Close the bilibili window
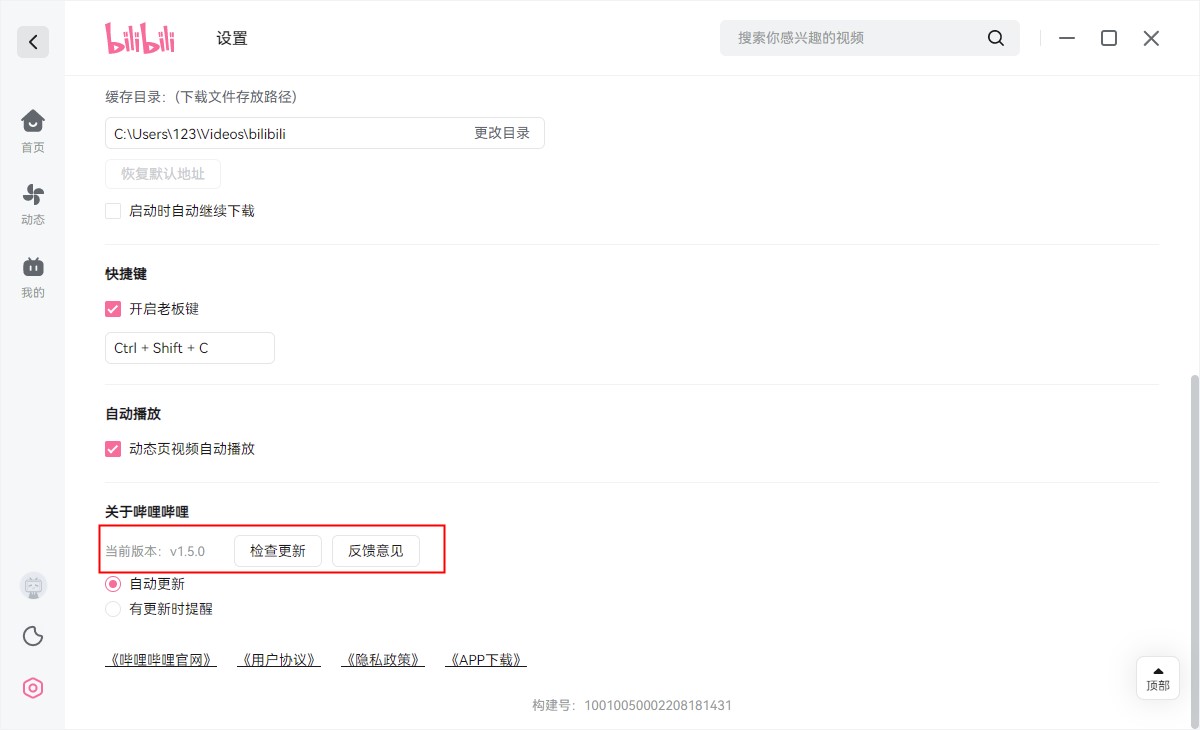This screenshot has height=730, width=1200. (x=1151, y=38)
